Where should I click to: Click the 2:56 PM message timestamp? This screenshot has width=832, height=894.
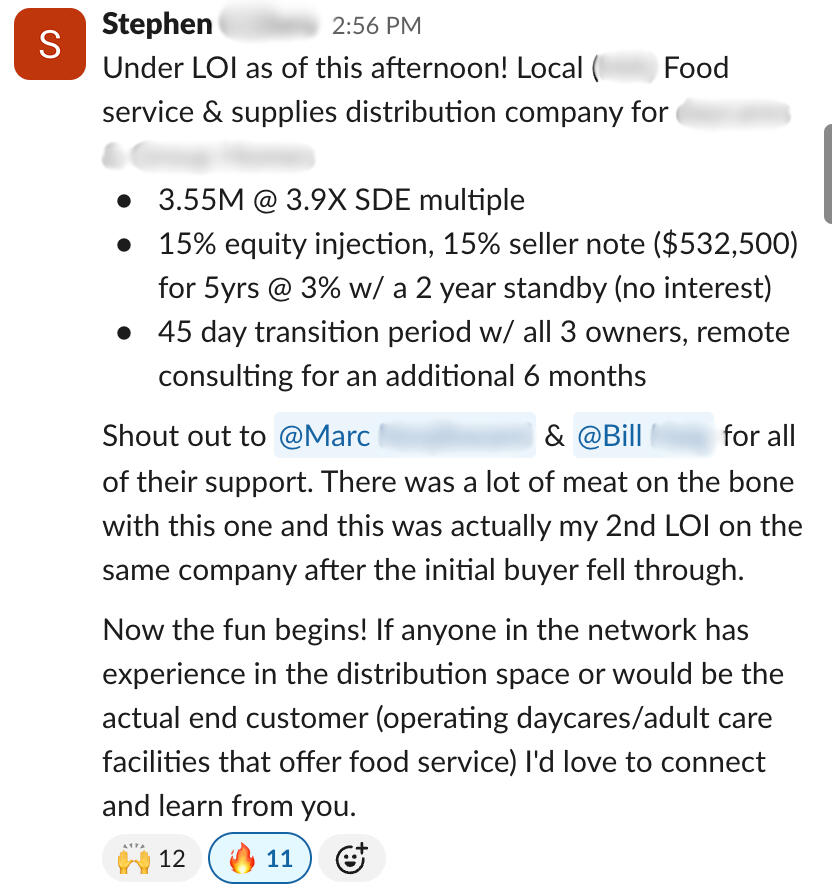(x=376, y=26)
